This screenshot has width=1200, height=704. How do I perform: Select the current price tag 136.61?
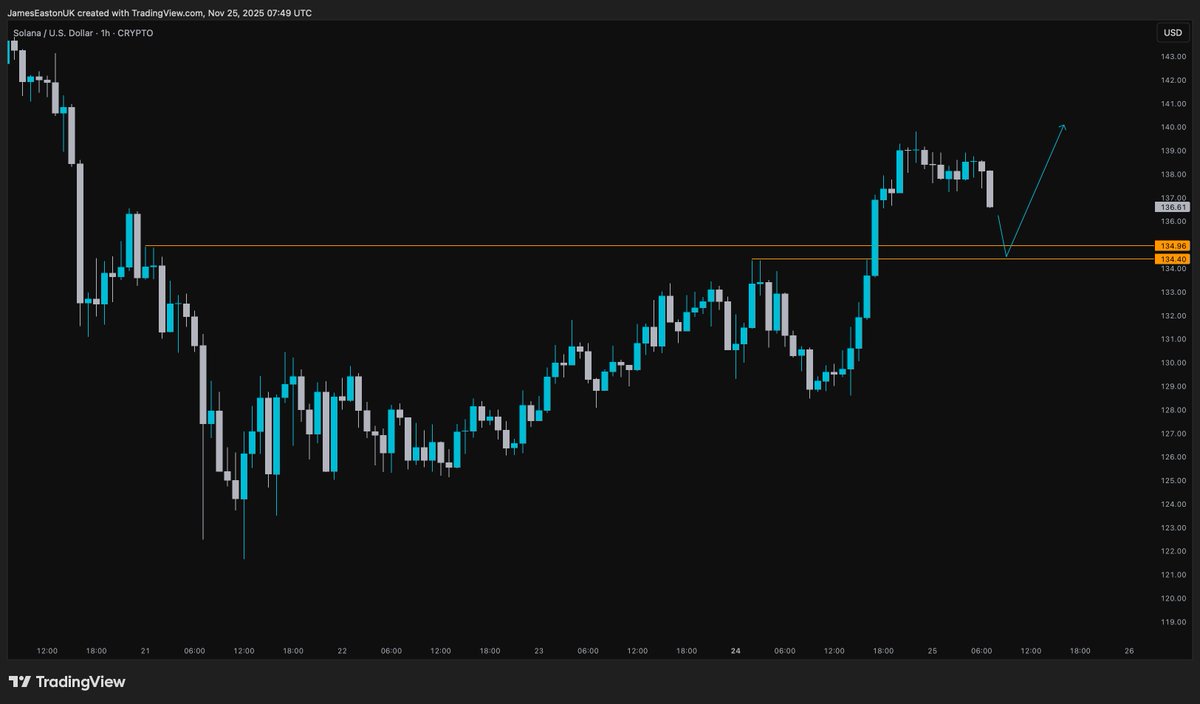pos(1172,207)
